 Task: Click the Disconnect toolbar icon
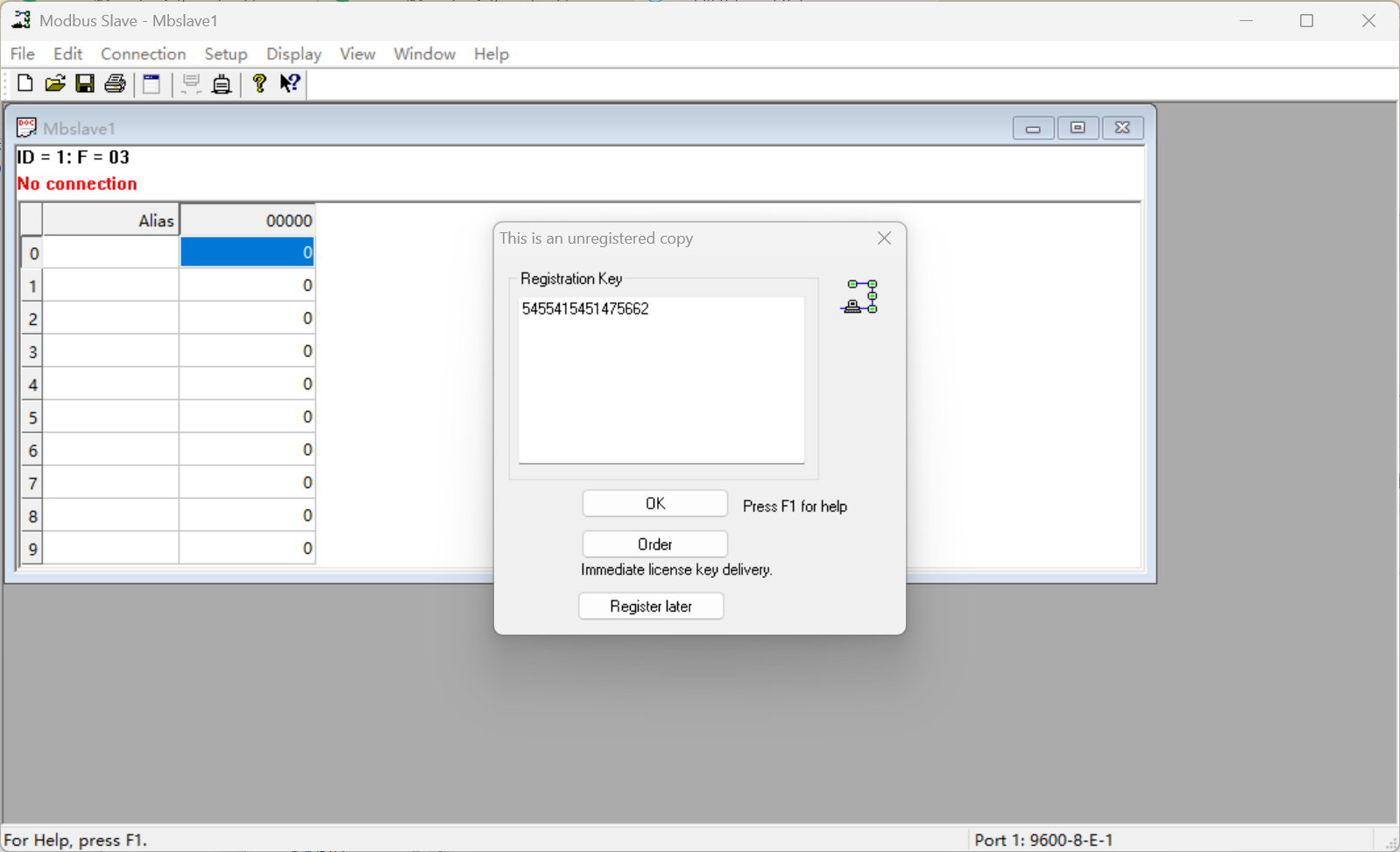[x=191, y=83]
